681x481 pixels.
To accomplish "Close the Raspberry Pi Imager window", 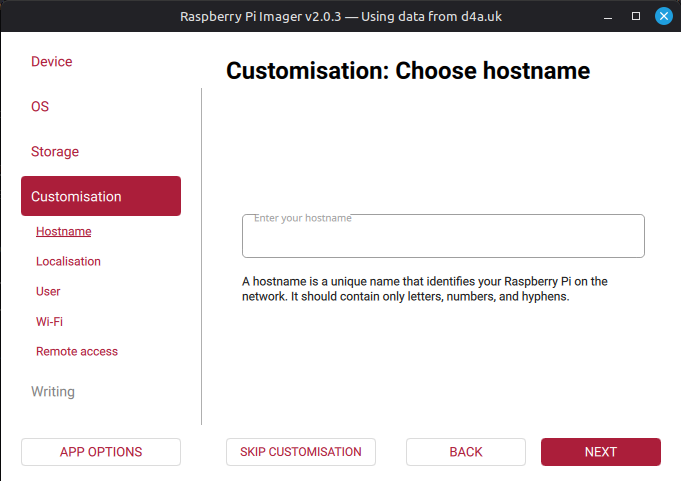I will (x=663, y=16).
